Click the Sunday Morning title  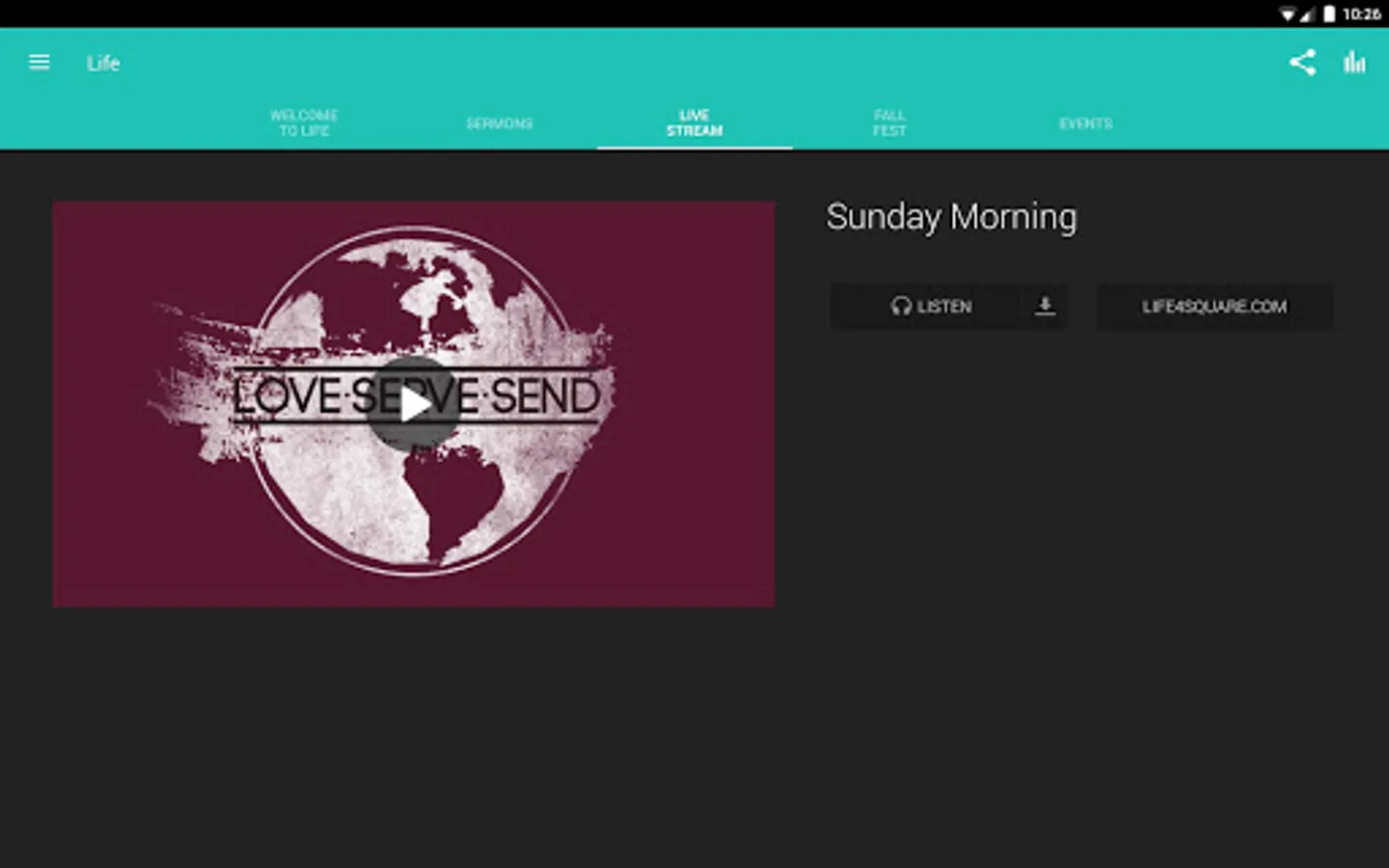point(951,218)
